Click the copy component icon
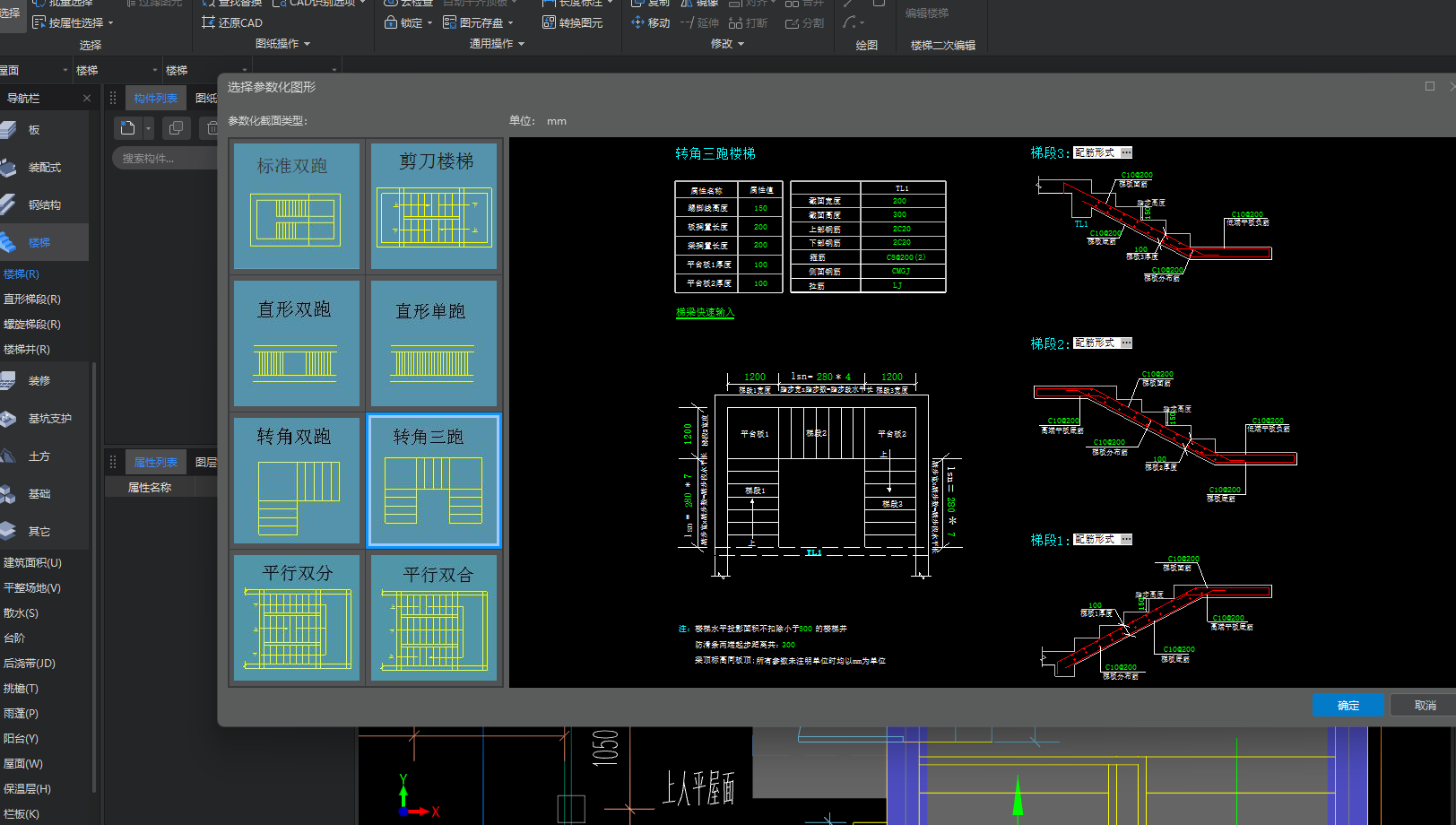The height and width of the screenshot is (825, 1456). point(176,128)
